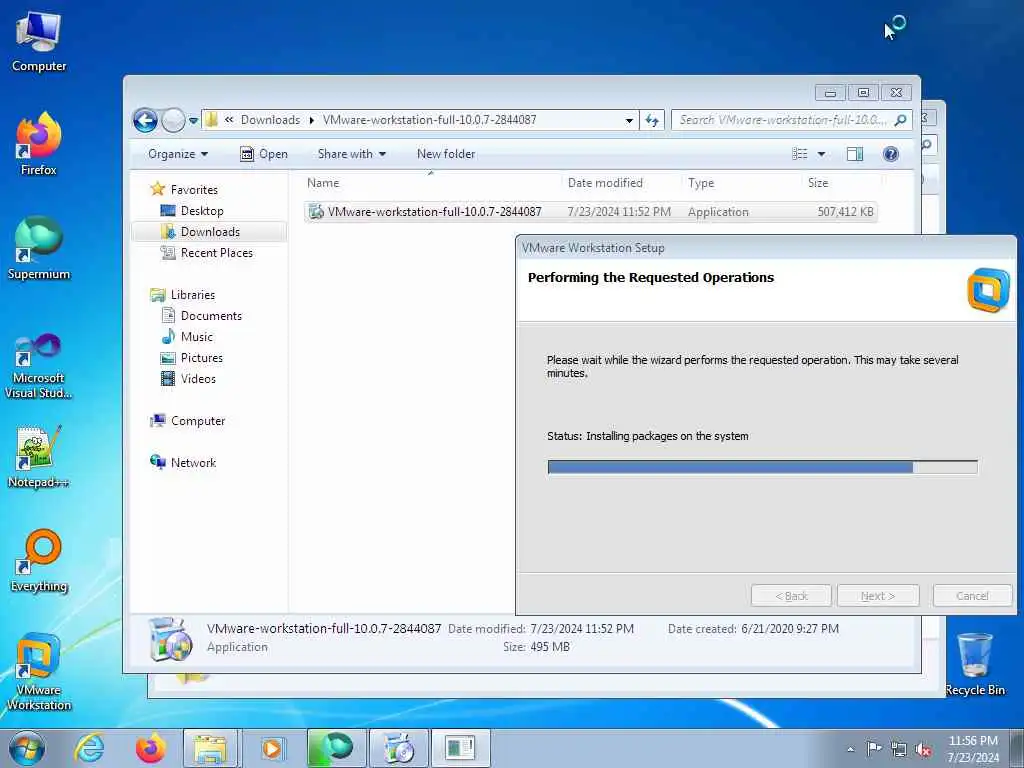Open Action Center flag in system tray

[874, 748]
